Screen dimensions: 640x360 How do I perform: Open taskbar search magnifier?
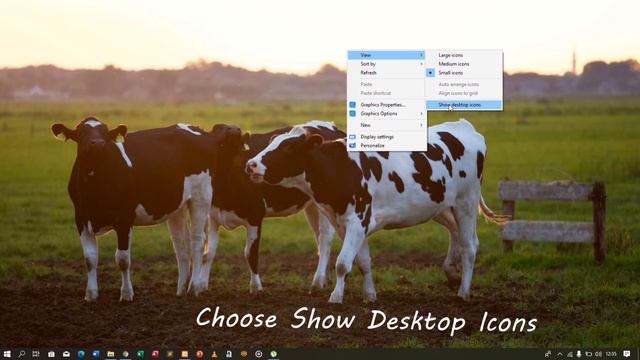tap(22, 354)
